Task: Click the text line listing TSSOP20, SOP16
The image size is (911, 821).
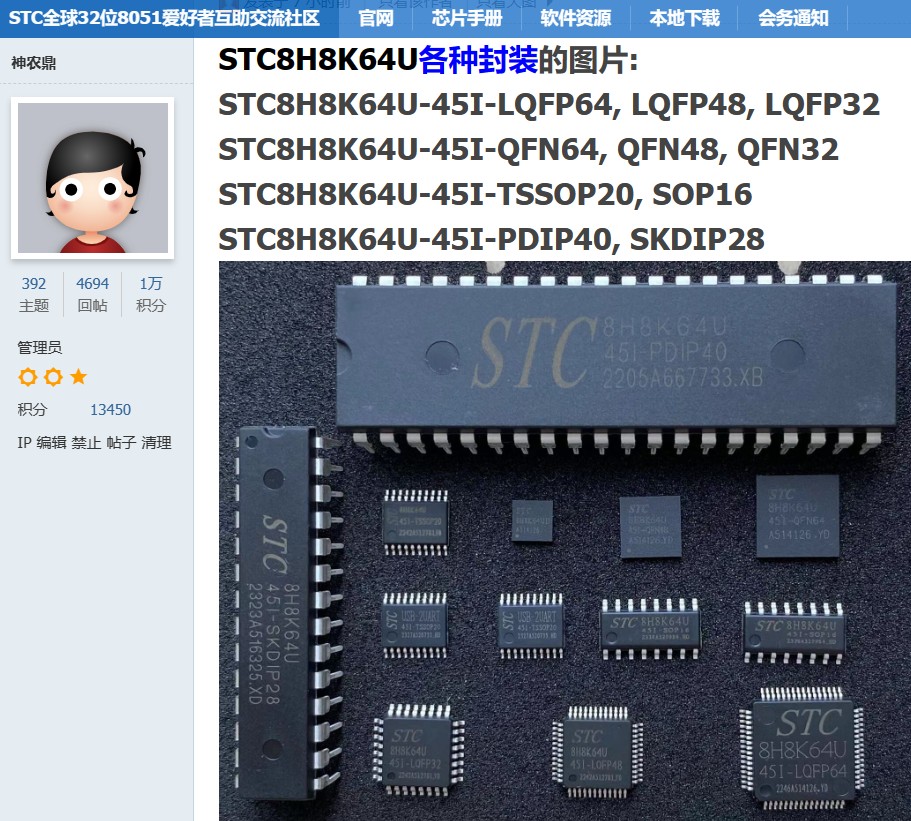Action: [485, 194]
